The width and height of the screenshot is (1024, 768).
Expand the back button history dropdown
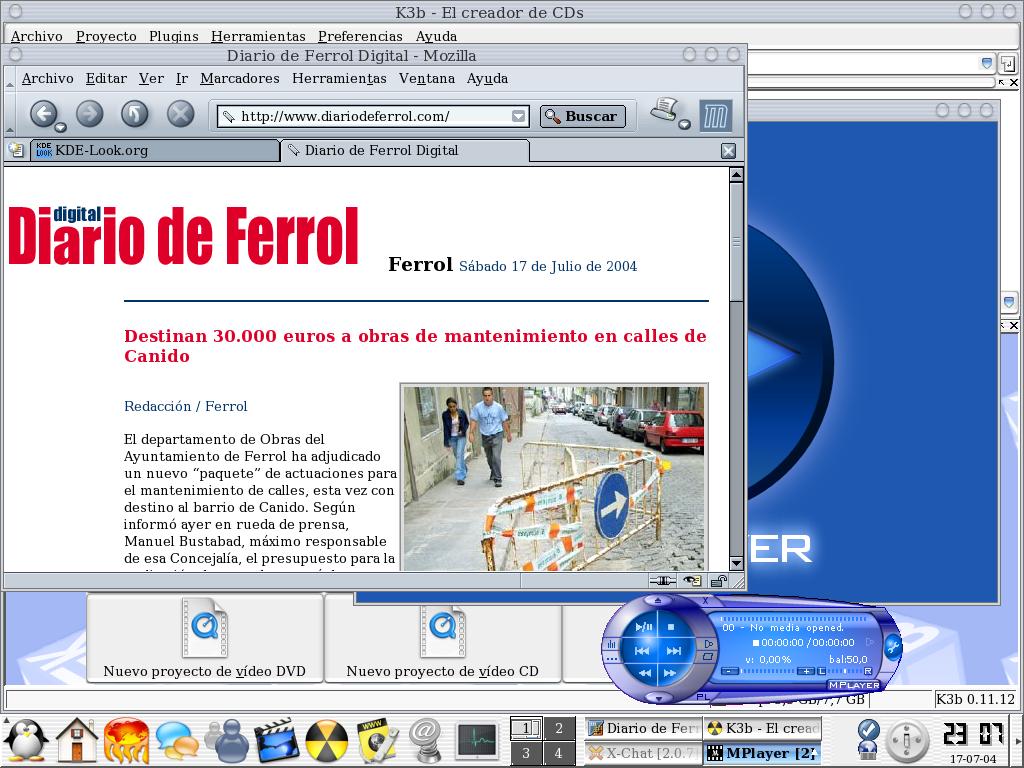(60, 127)
